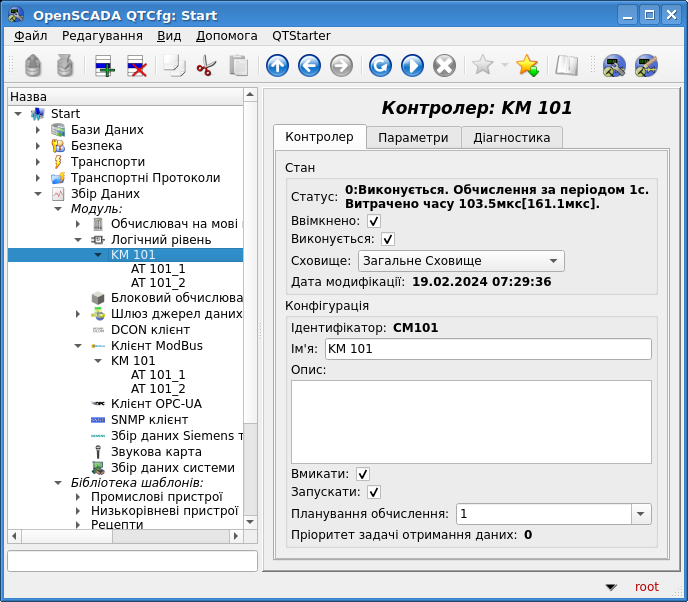Click the favorite star with green arrow
Screen dimensions: 688x602
(x=527, y=66)
